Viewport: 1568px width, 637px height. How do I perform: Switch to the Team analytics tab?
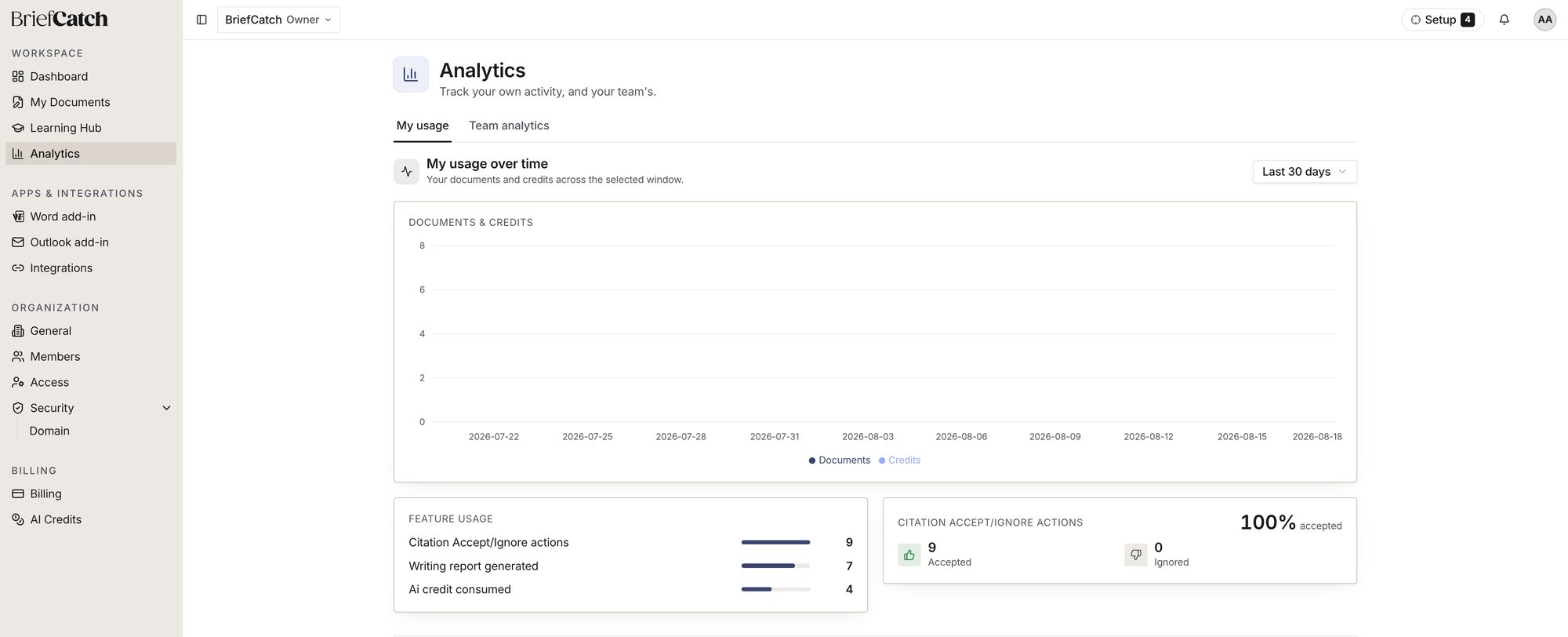coord(509,126)
